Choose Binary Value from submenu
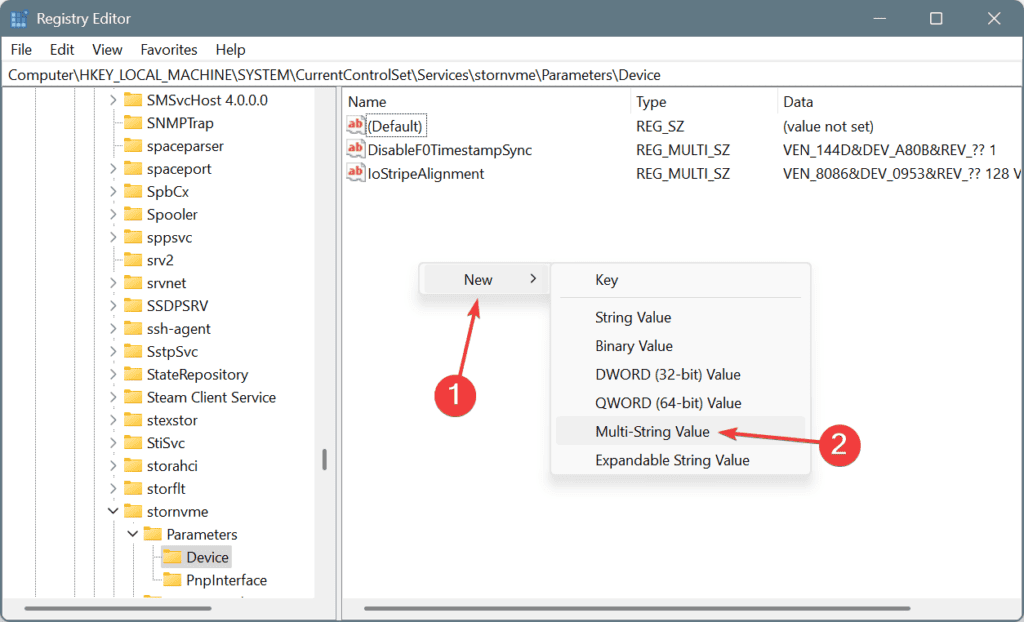The image size is (1024, 622). tap(680, 346)
